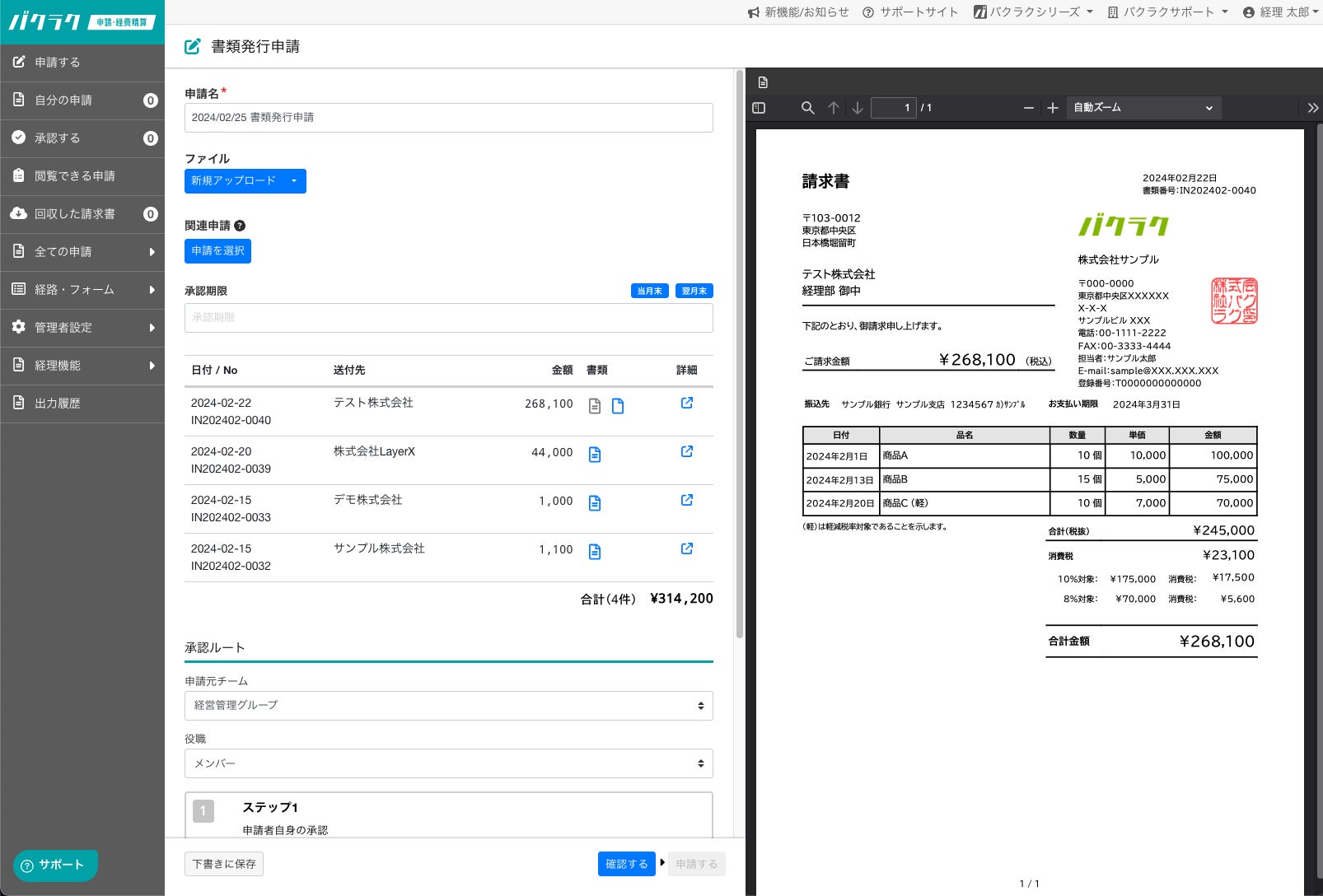Set approval deadline to 翌月末
The image size is (1323, 896).
(694, 291)
